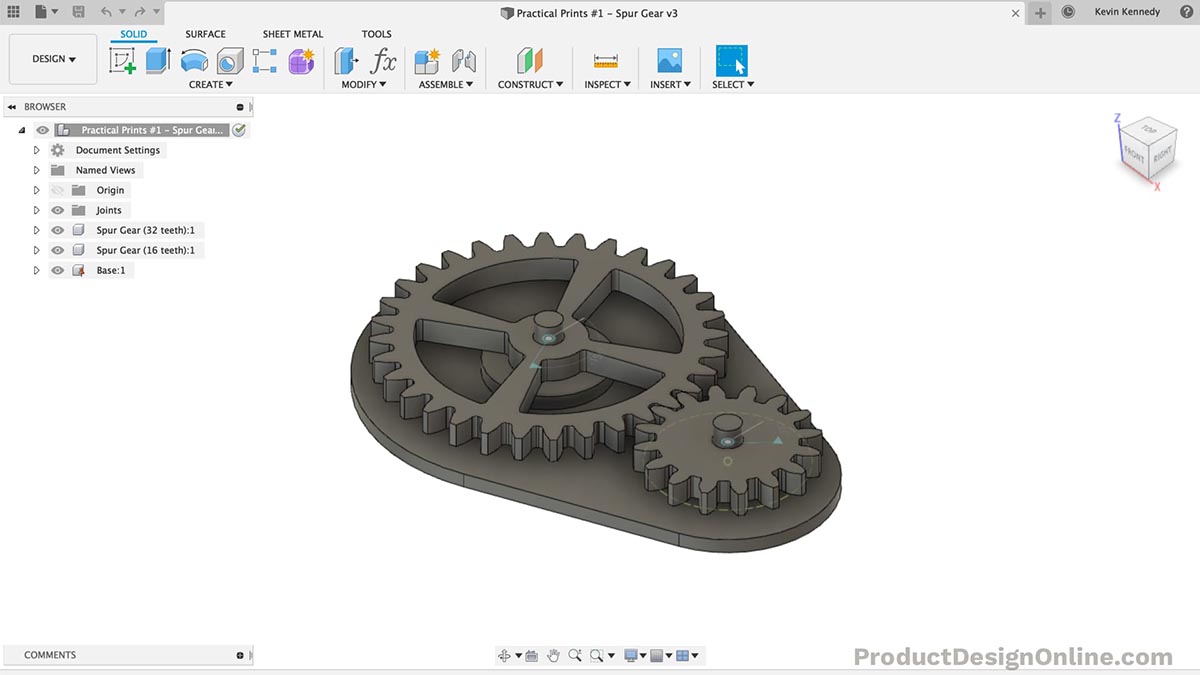Image resolution: width=1200 pixels, height=675 pixels.
Task: Activate the Extrude tool
Action: pos(157,61)
